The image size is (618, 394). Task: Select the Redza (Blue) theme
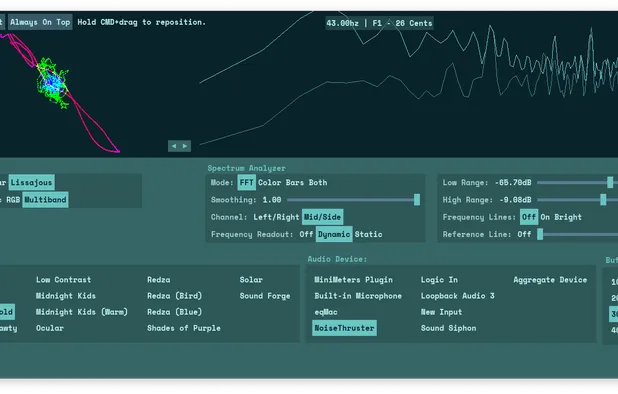click(175, 312)
